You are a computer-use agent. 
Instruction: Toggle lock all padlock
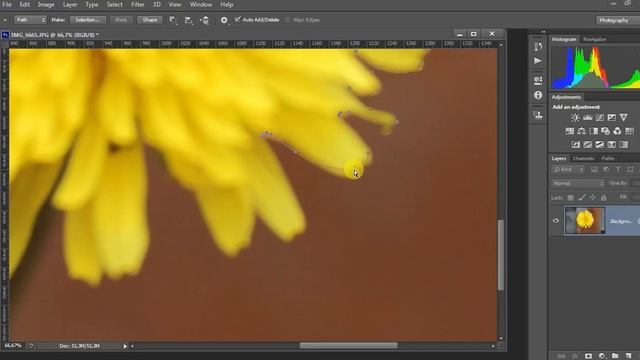[x=604, y=198]
